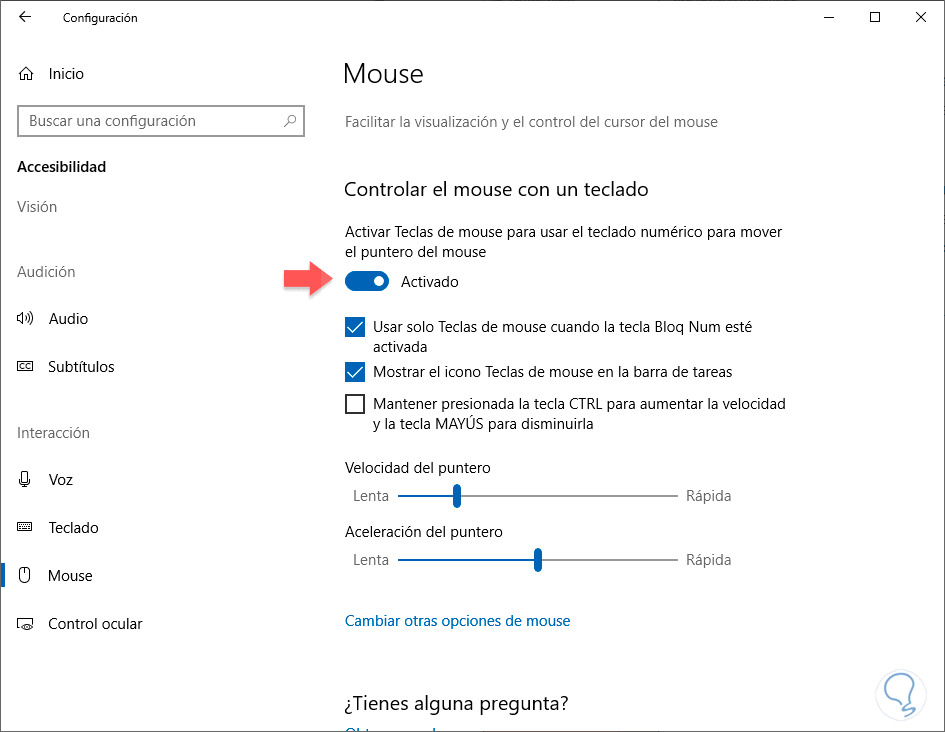Uncheck Mostrar el icono Teclas de mouse

point(355,372)
